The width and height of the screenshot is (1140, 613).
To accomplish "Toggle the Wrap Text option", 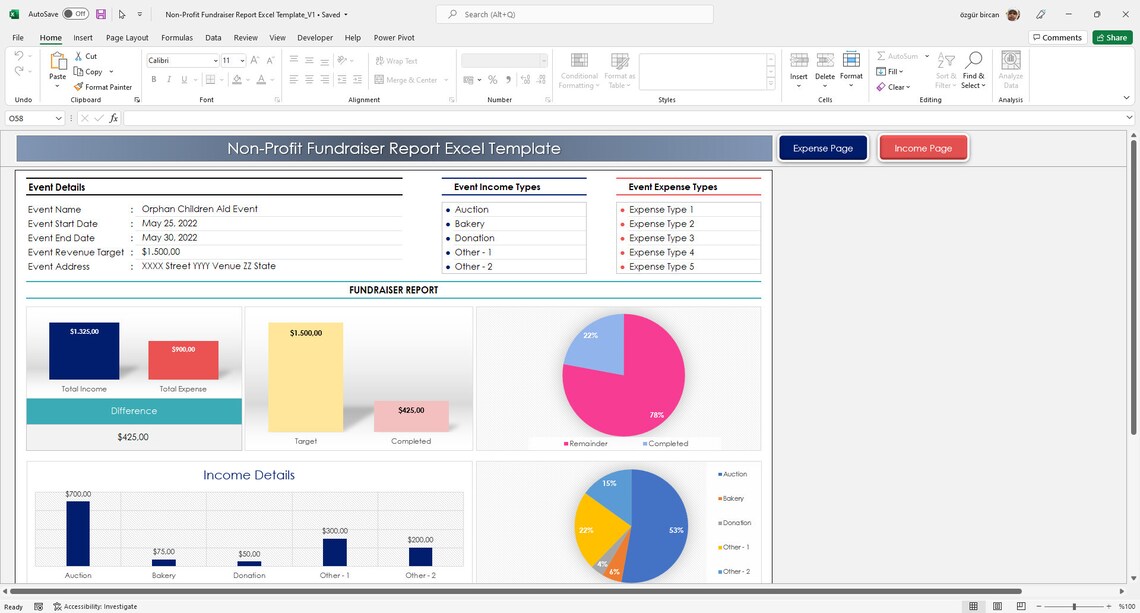I will click(395, 61).
